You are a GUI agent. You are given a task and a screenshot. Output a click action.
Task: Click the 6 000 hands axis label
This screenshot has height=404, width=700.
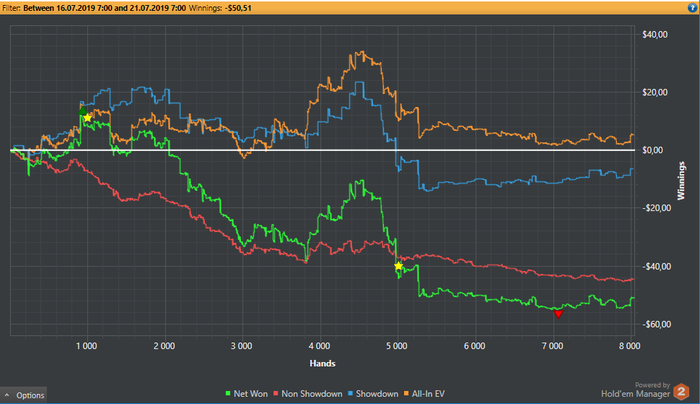click(x=475, y=346)
